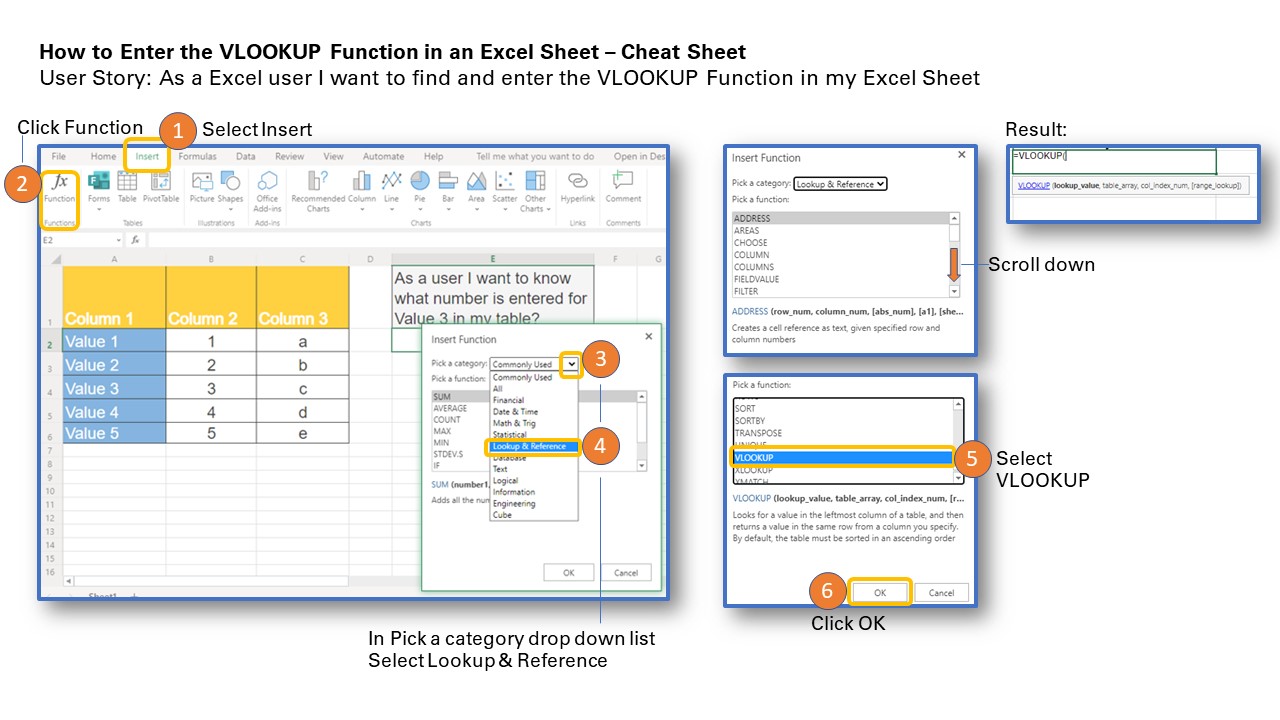1280x720 pixels.
Task: Click the formula bar input area
Action: (405, 240)
